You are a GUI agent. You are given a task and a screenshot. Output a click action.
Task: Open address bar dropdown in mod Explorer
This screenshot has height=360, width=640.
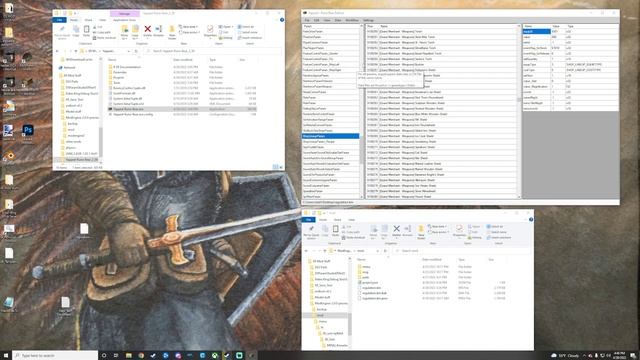point(378,251)
